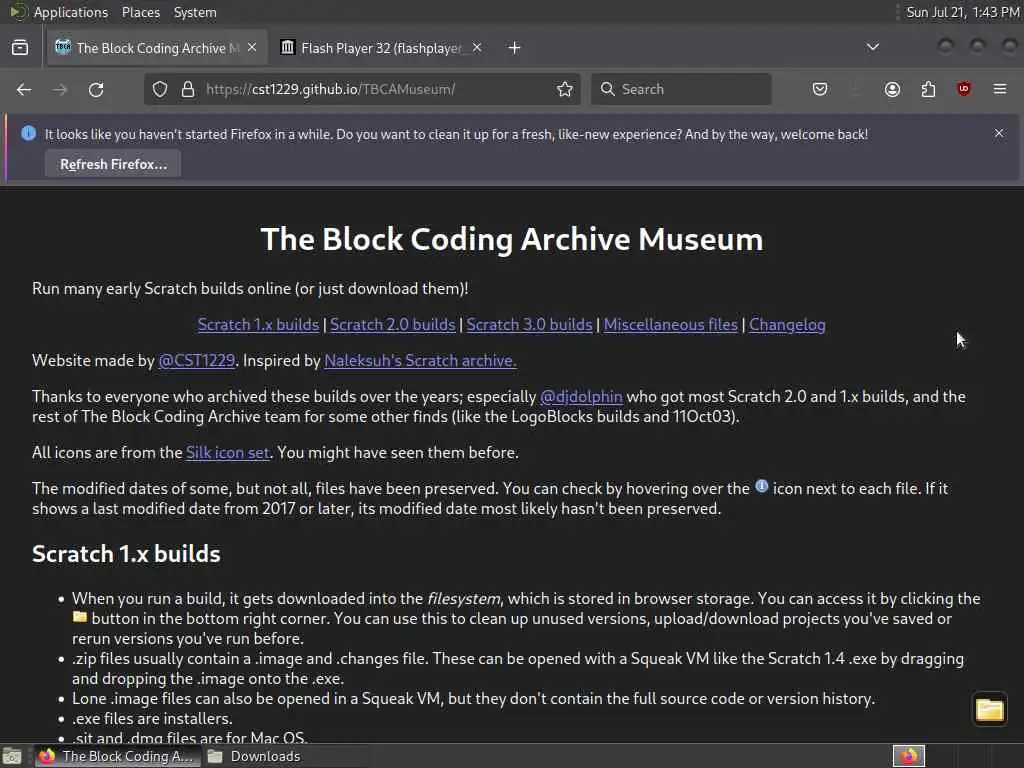Show desktop icon in bottom panel

point(12,756)
